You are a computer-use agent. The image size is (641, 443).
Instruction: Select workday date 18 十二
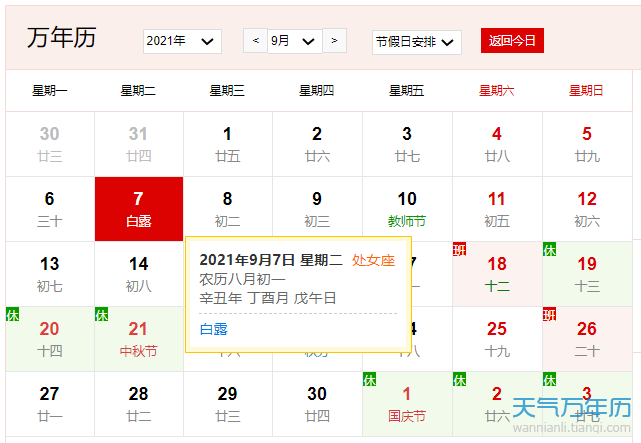tap(497, 274)
